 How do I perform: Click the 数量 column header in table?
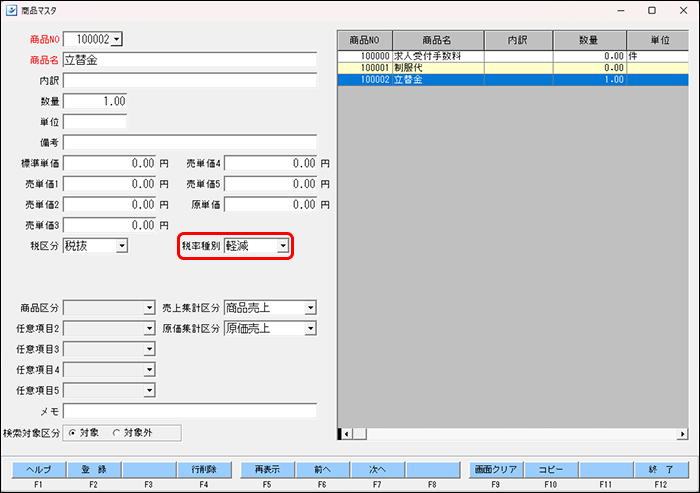[589, 40]
